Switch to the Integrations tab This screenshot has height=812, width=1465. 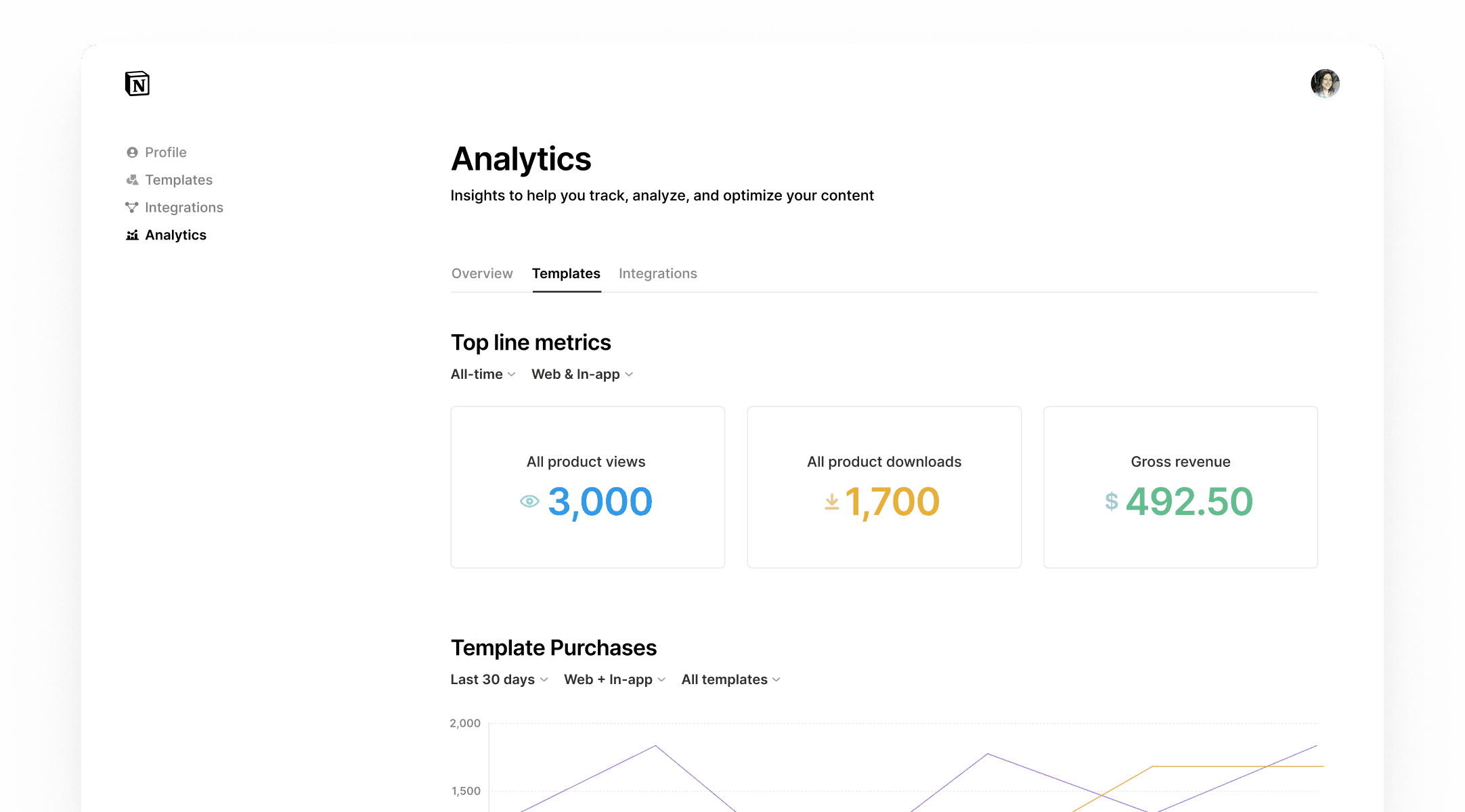pyautogui.click(x=657, y=273)
